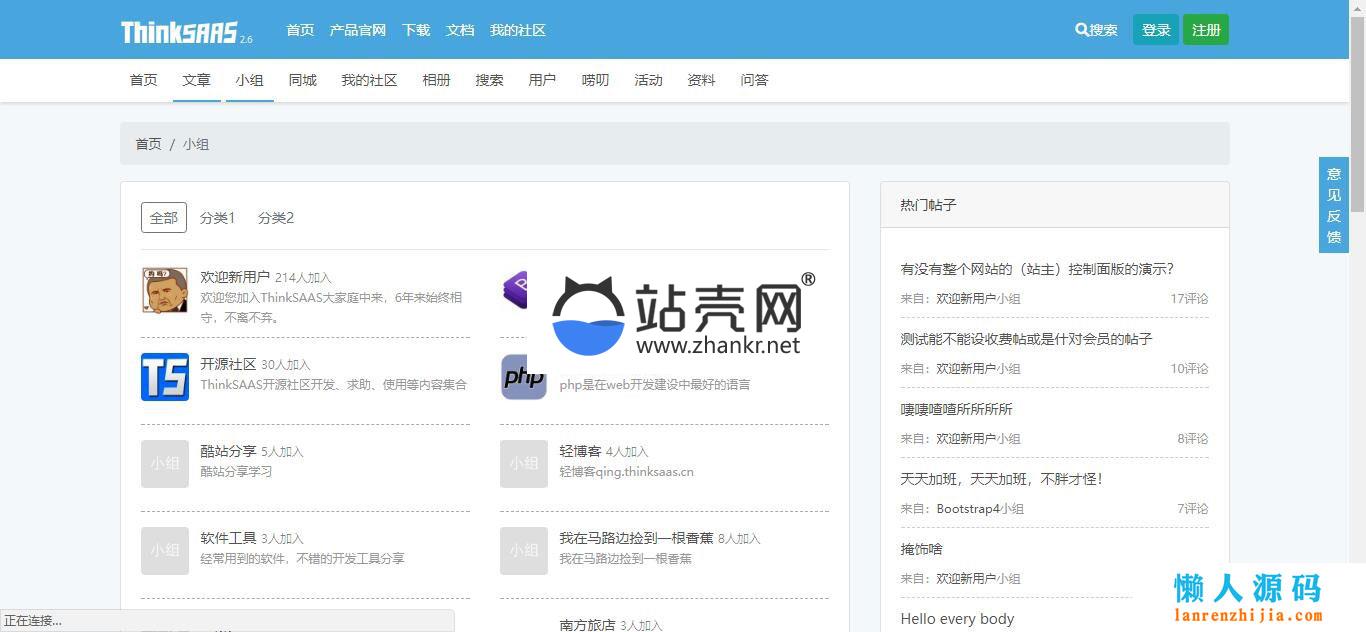The height and width of the screenshot is (632, 1366).
Task: Open 产品官网 in the top header
Action: coord(357,30)
